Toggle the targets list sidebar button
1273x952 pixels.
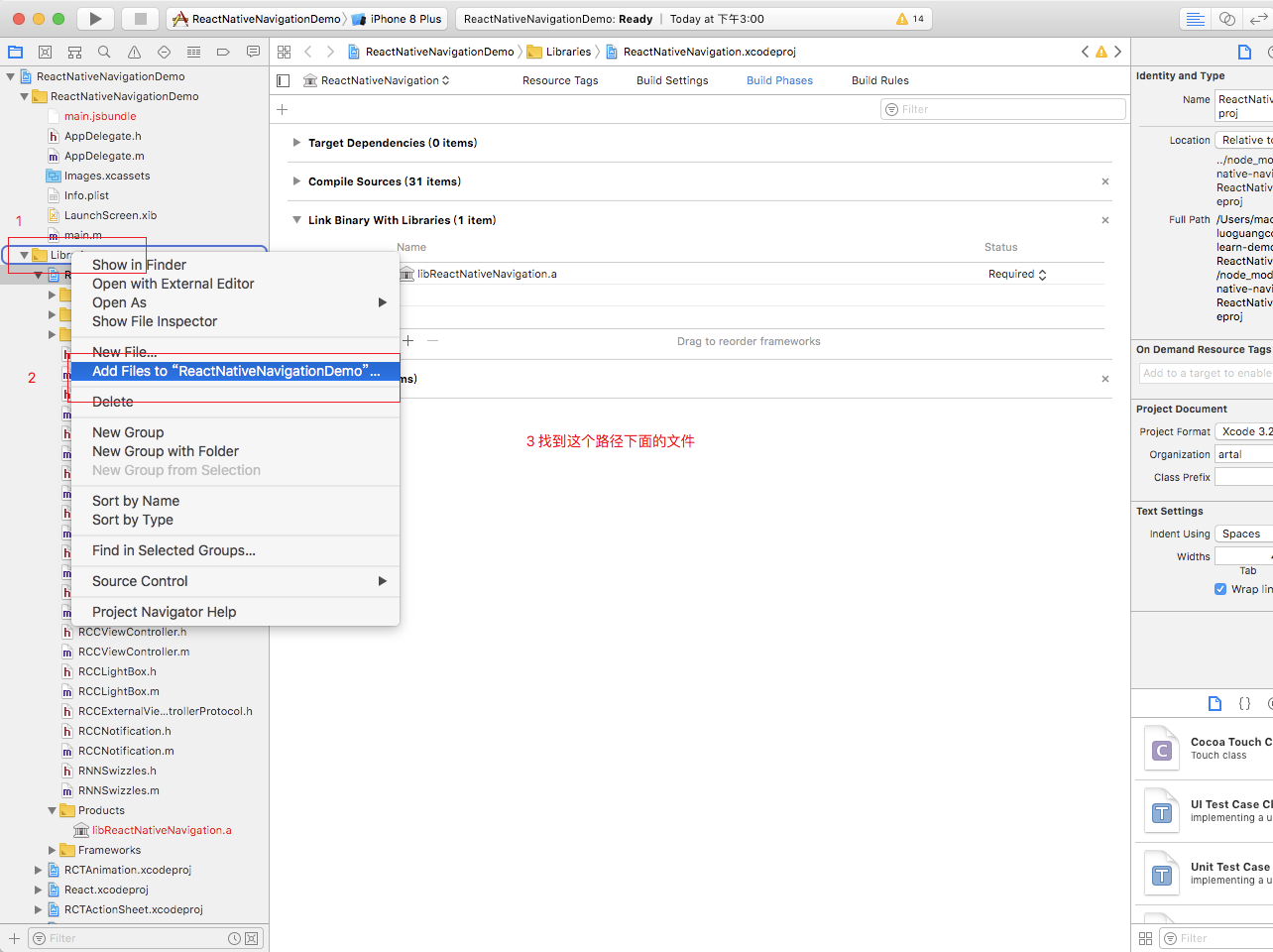click(x=284, y=80)
